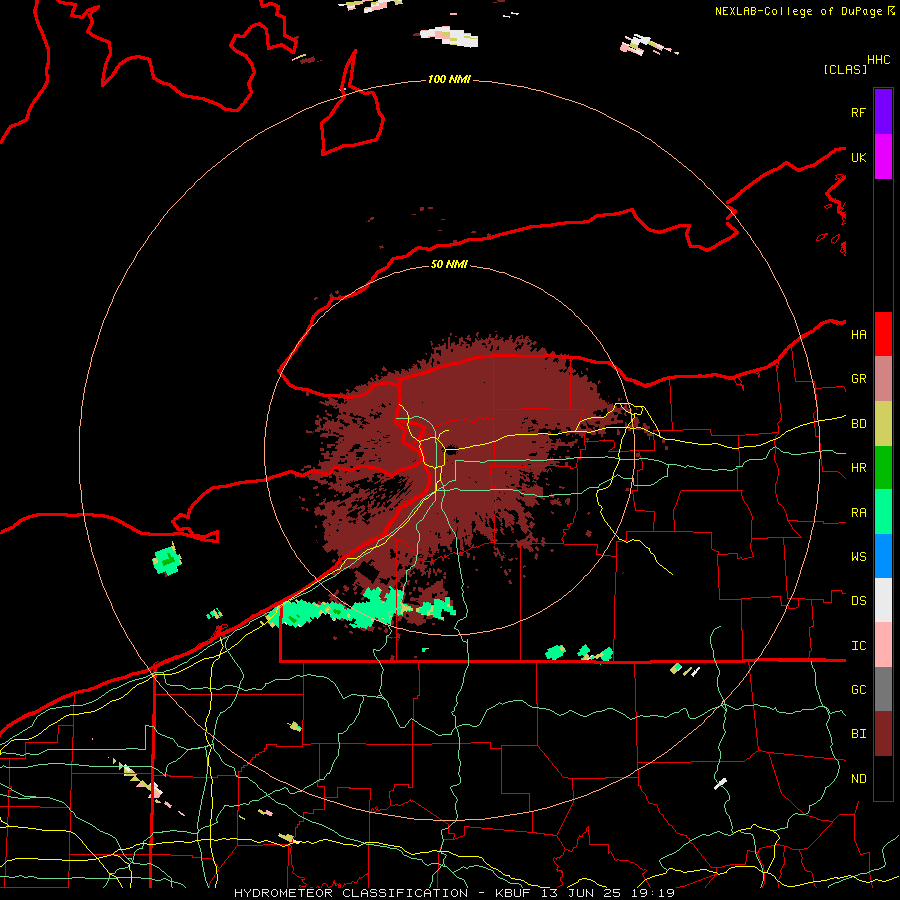900x900 pixels.
Task: Click the BD olive-yellow legend swatch
Action: (883, 424)
